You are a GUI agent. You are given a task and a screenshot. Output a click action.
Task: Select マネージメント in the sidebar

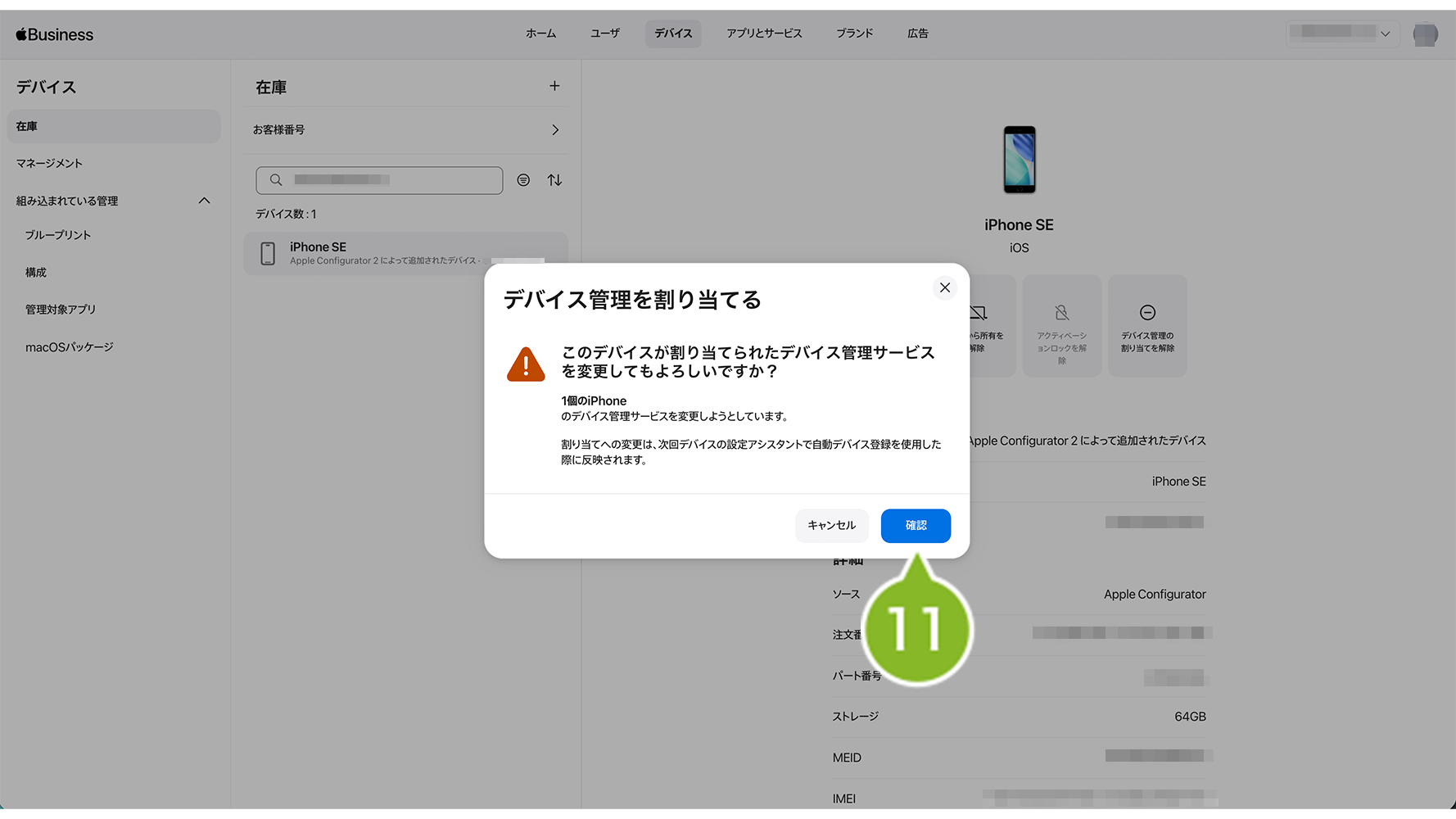[x=50, y=164]
